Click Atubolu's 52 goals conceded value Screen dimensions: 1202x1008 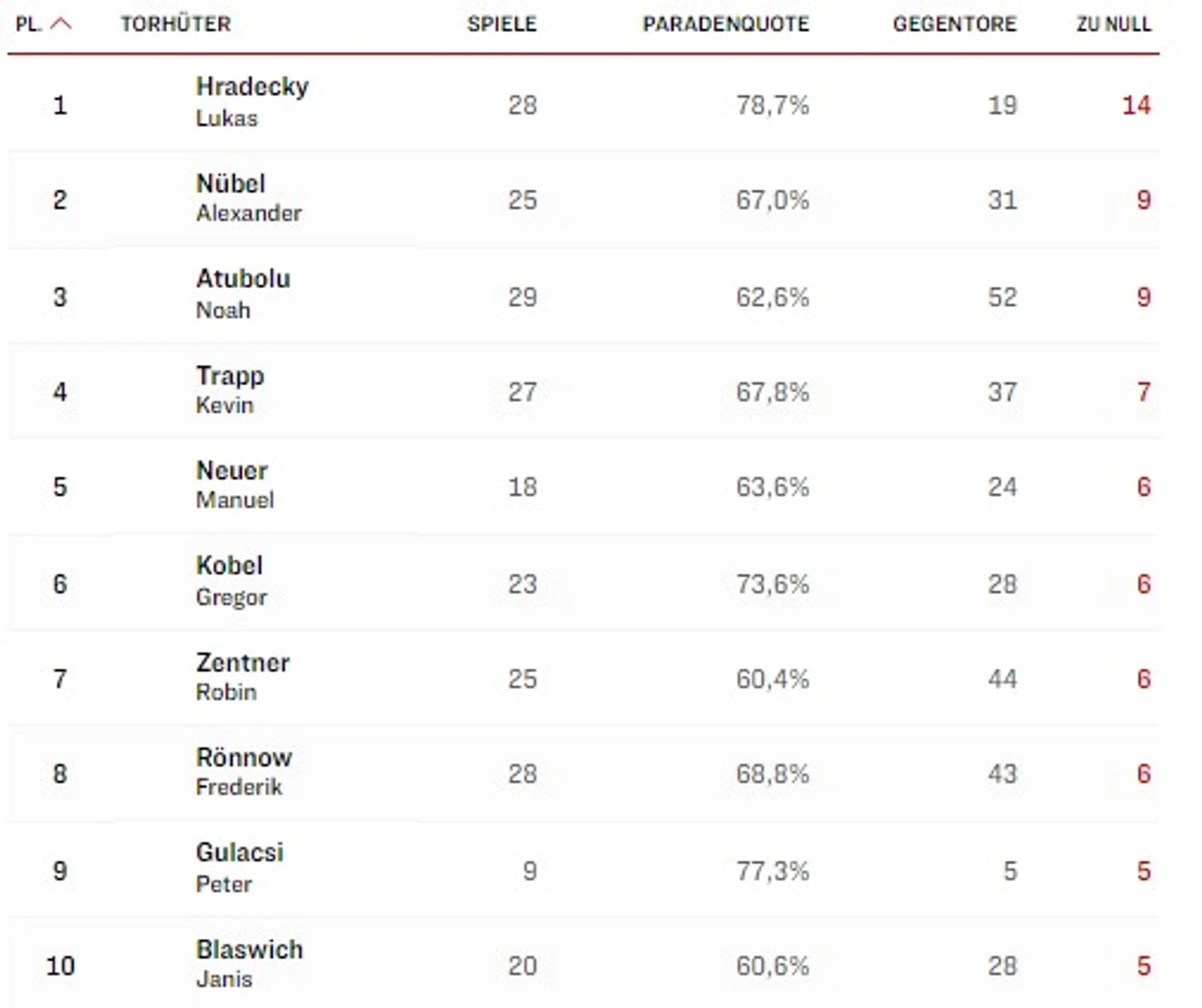click(1002, 296)
